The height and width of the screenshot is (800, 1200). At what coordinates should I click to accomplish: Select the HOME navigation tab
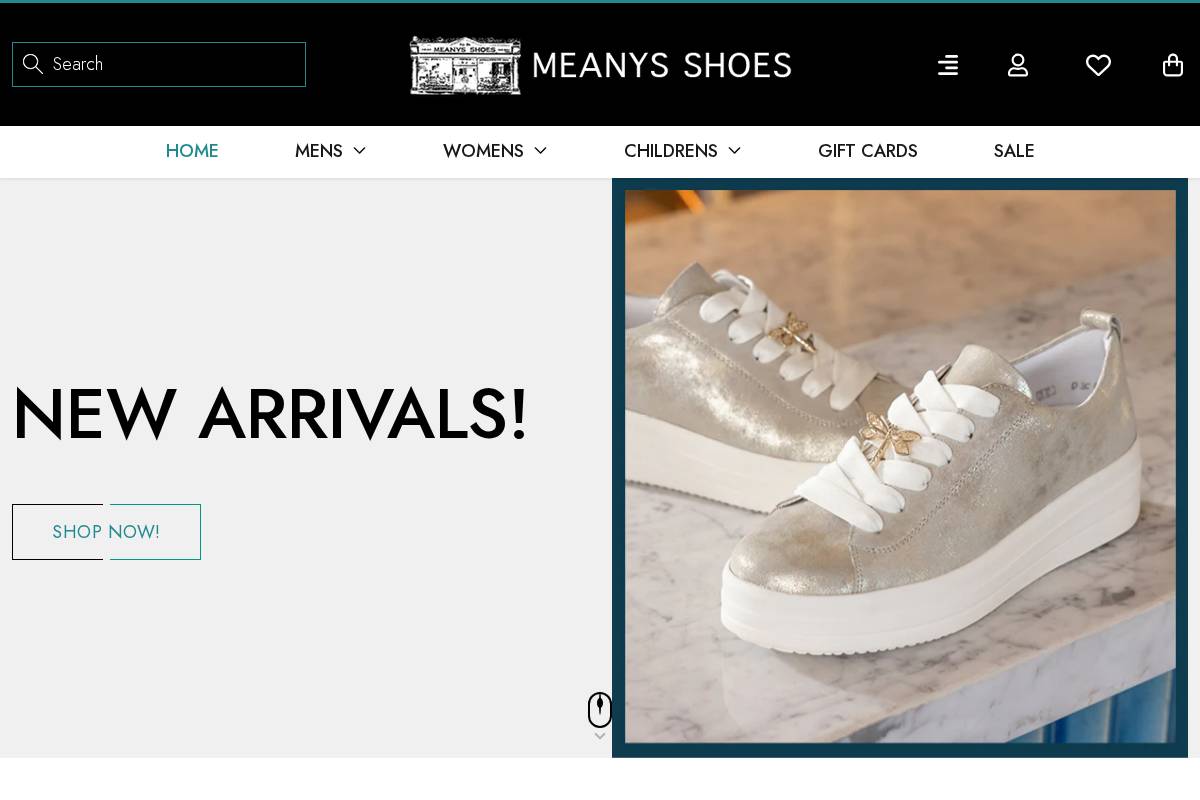[x=192, y=151]
